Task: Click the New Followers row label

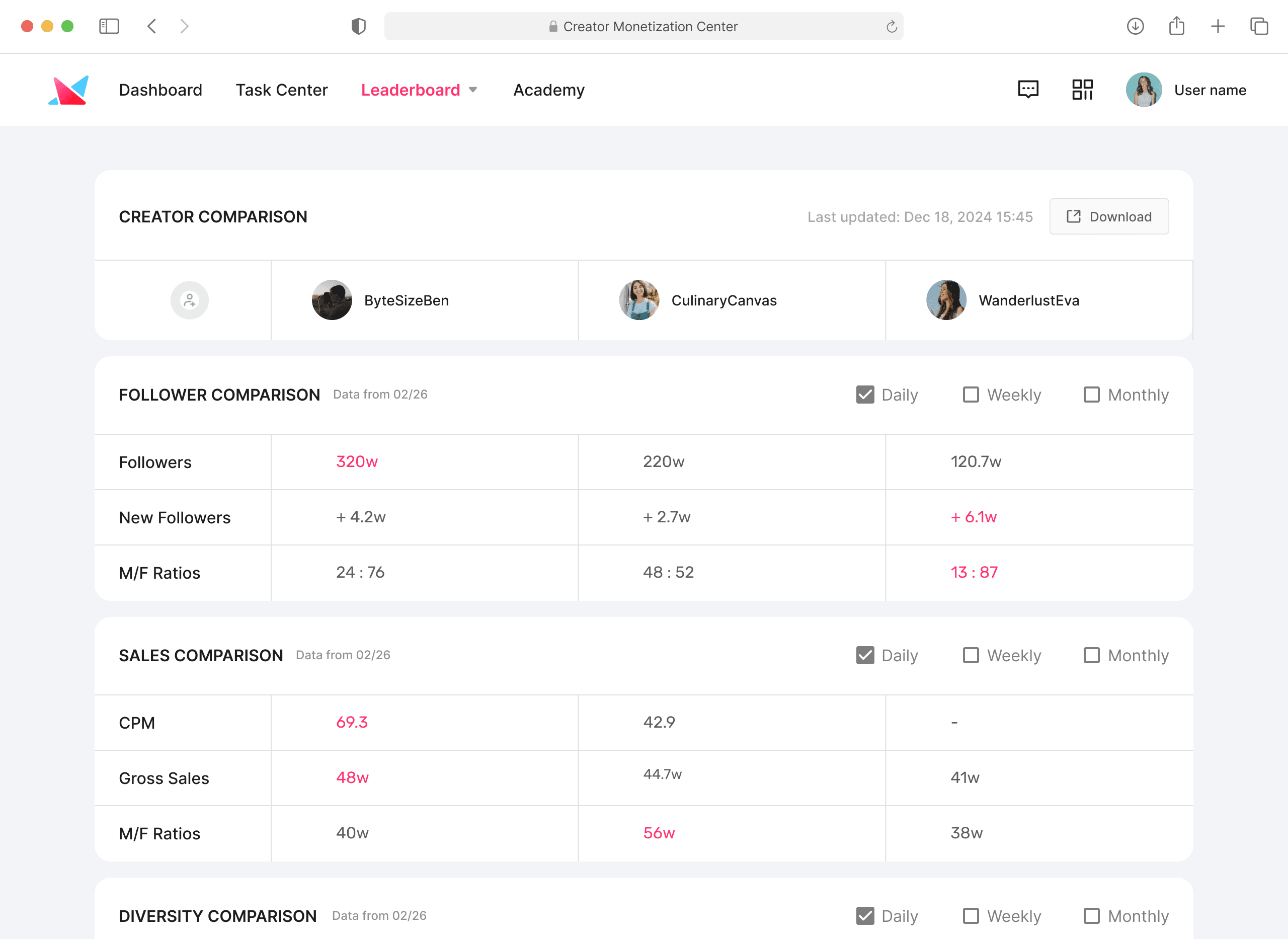Action: point(175,518)
